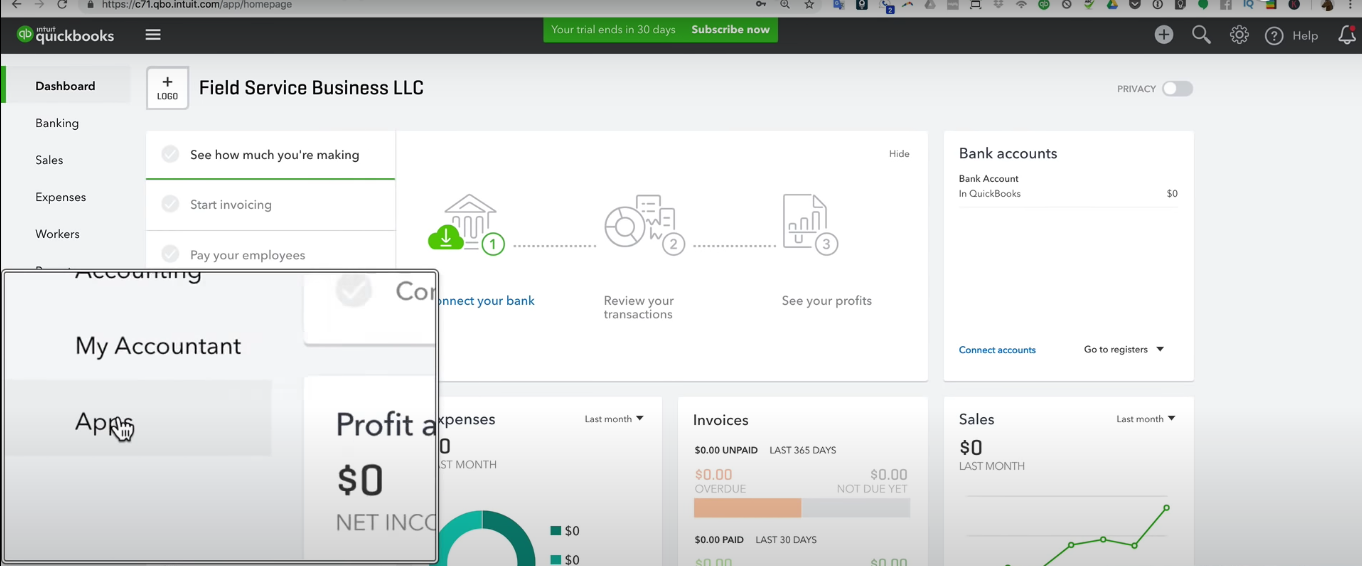Click the review transactions step 2 icon
The height and width of the screenshot is (566, 1362).
pyautogui.click(x=644, y=224)
